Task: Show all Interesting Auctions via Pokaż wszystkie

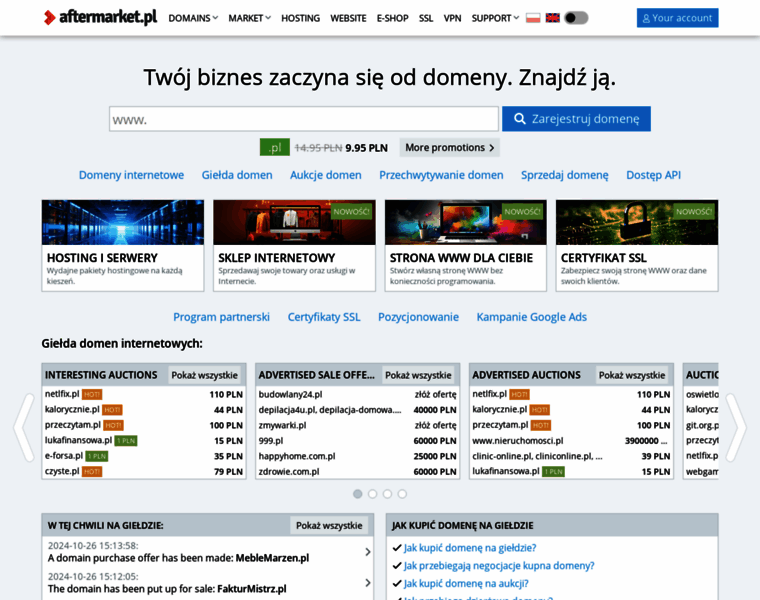Action: (205, 375)
